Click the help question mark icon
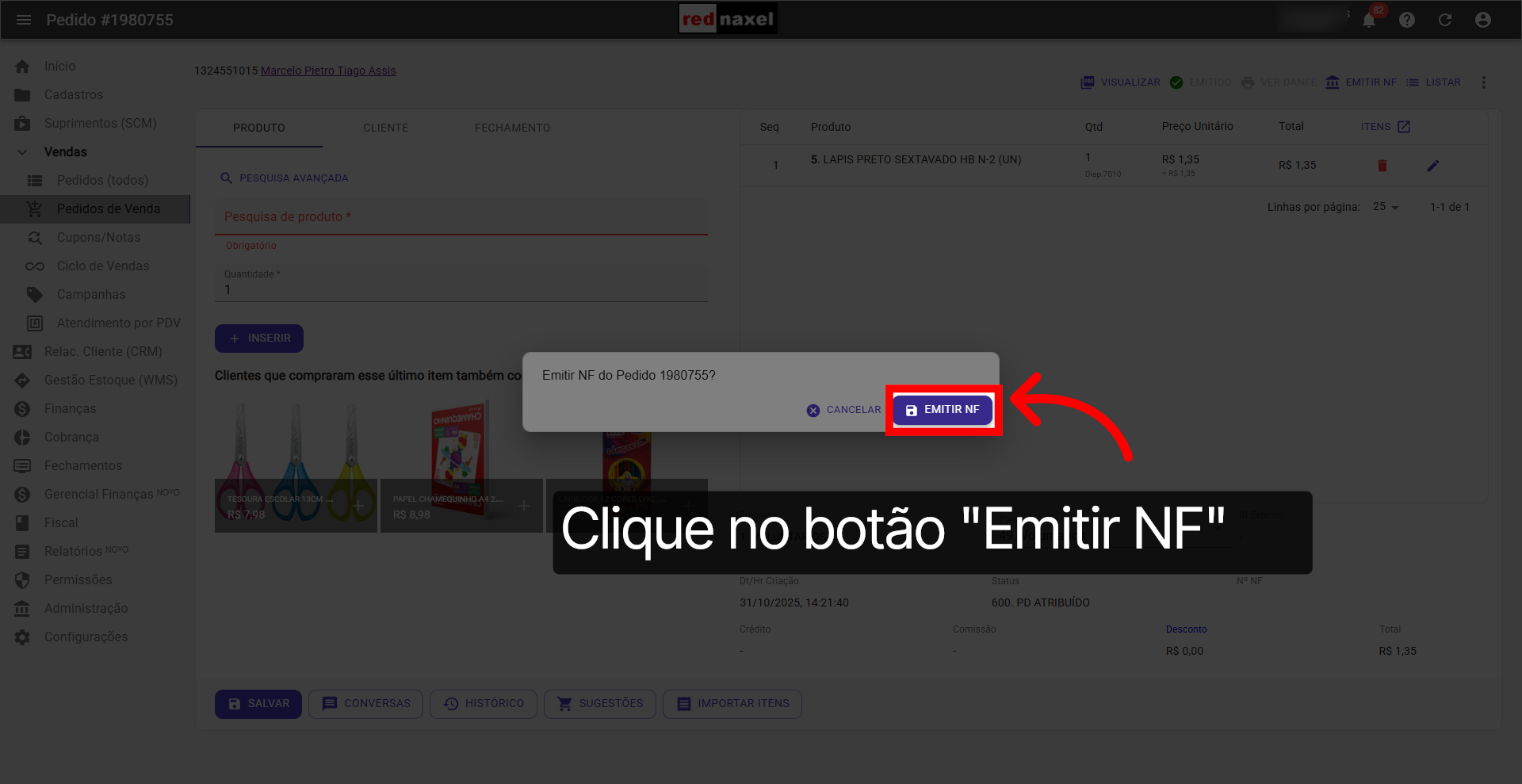Screen dimensions: 1522x784 click(x=1409, y=20)
